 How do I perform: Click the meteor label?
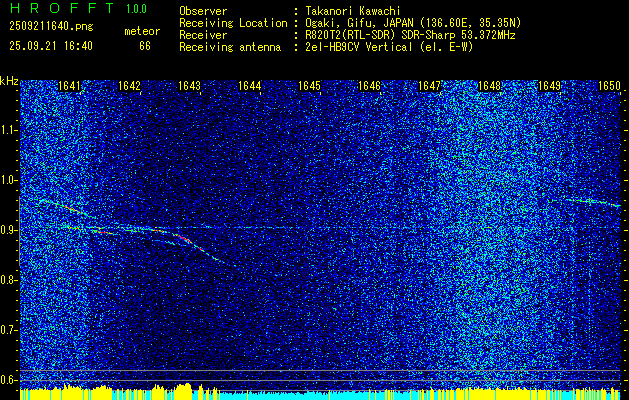click(142, 31)
